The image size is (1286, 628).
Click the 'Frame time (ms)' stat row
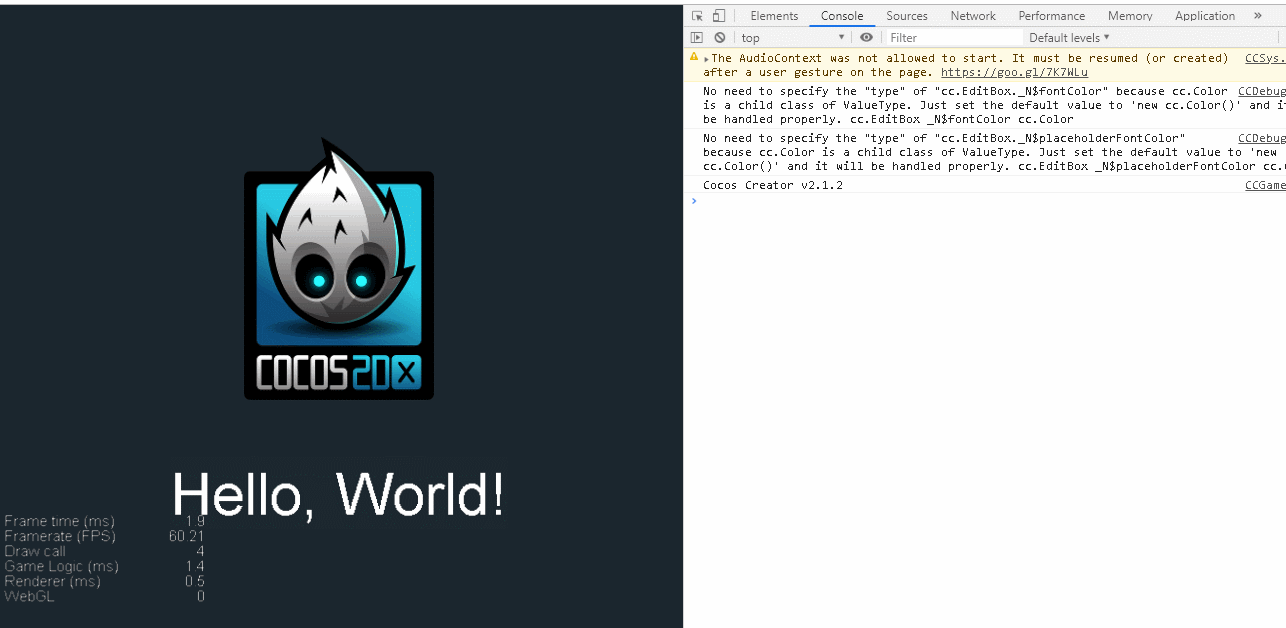coord(104,521)
